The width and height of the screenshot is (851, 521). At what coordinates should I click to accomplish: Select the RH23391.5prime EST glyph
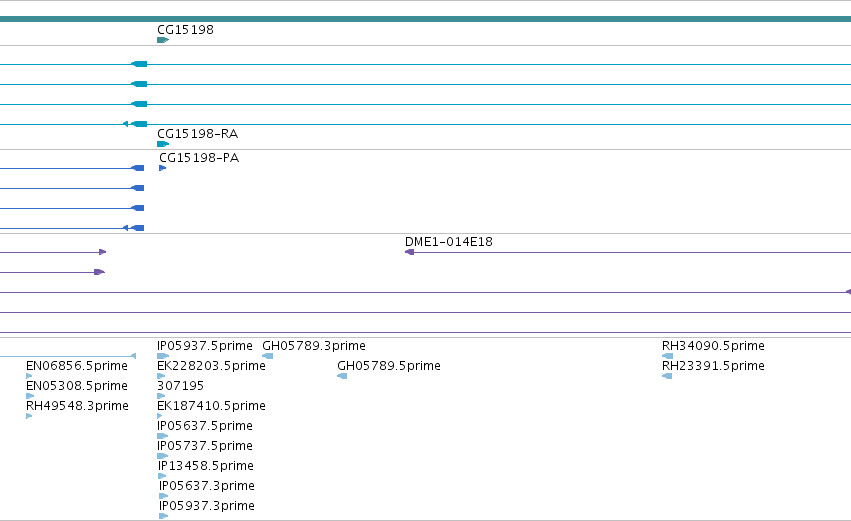667,376
